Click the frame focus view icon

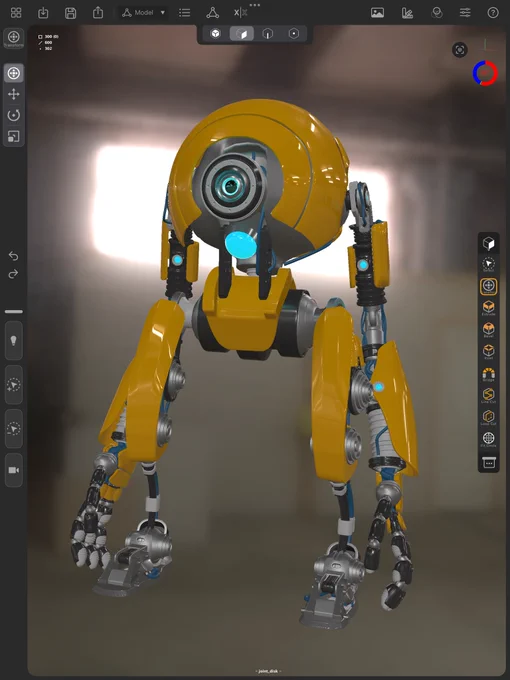[x=460, y=50]
